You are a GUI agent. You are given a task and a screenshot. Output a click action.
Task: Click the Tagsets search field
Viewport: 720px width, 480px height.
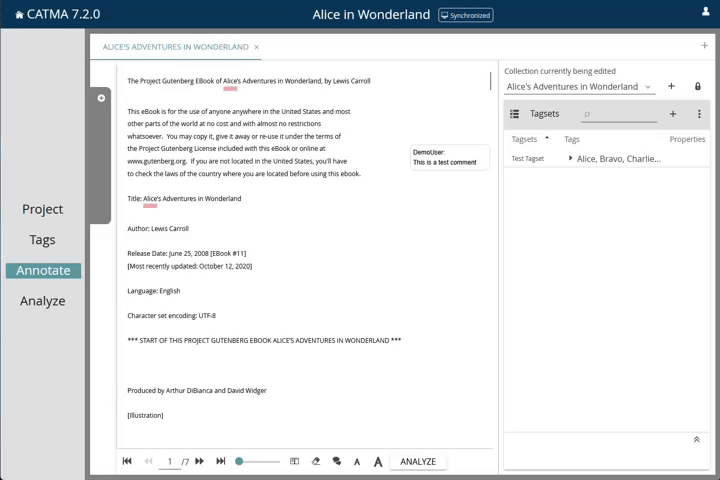tap(620, 114)
